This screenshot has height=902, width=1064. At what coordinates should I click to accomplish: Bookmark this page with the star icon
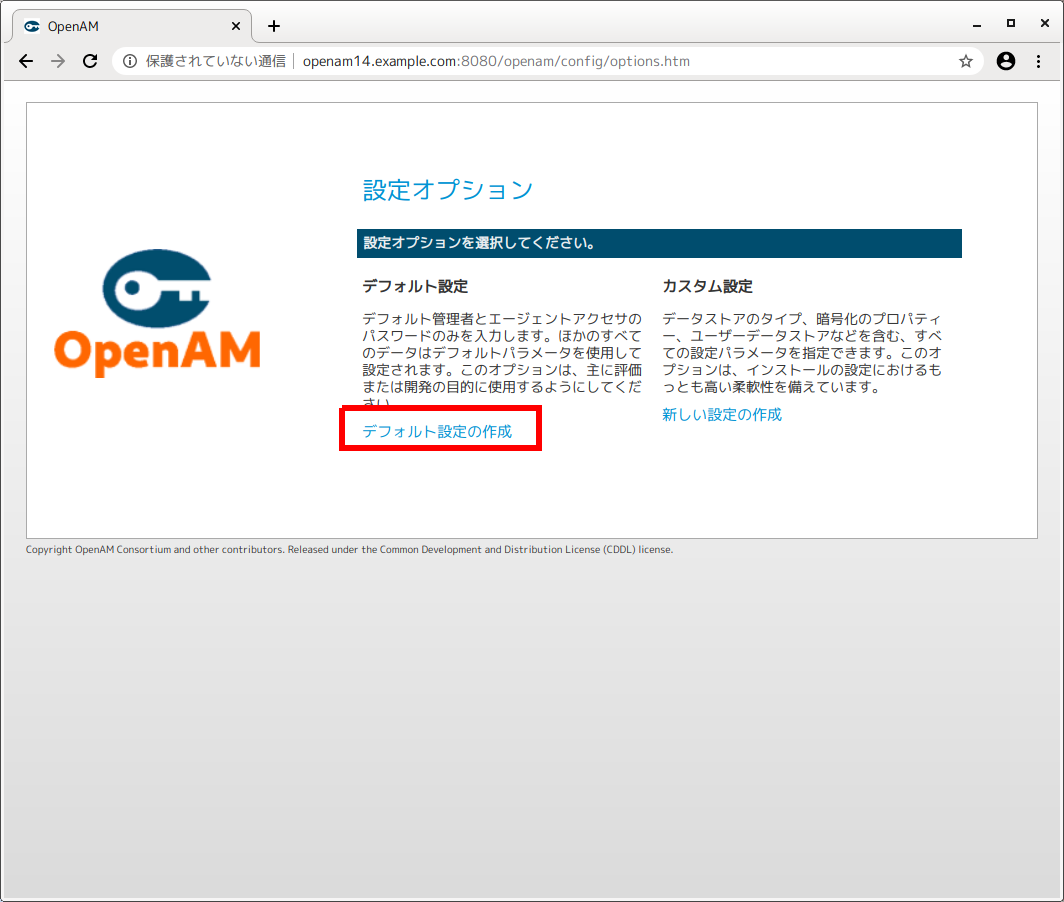pos(966,61)
